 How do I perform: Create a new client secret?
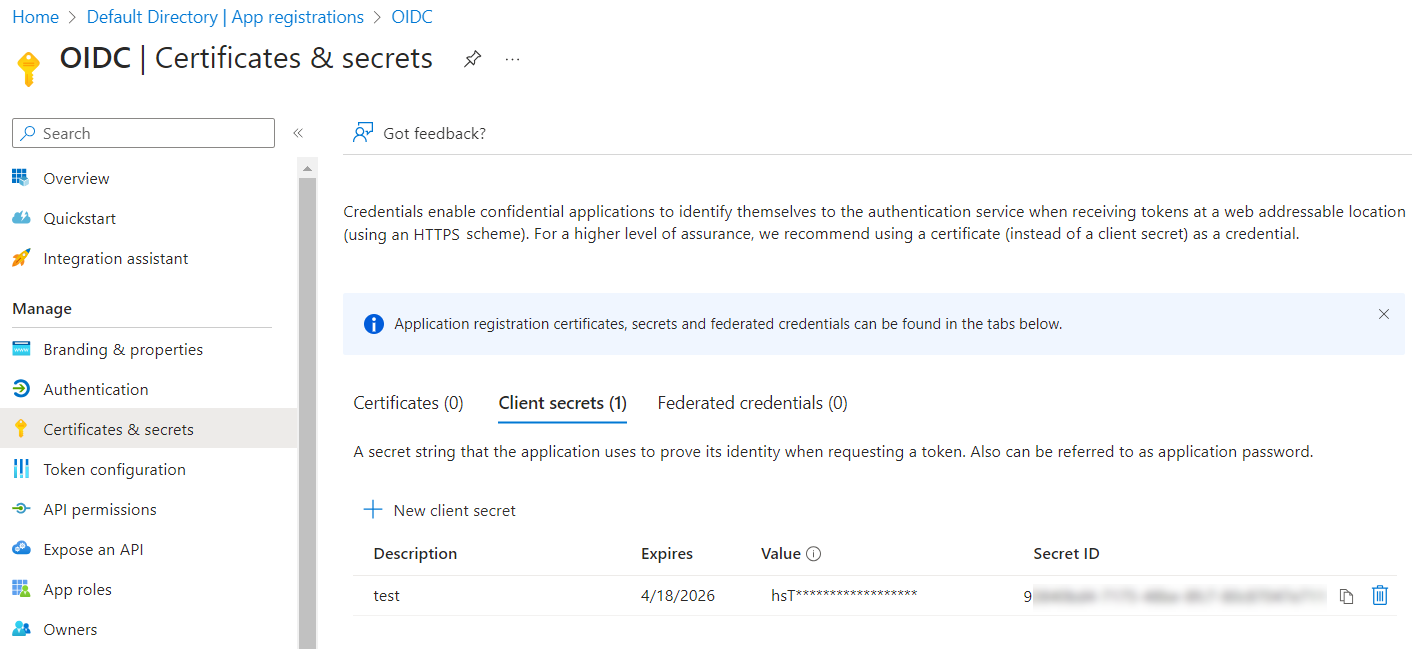(x=439, y=510)
